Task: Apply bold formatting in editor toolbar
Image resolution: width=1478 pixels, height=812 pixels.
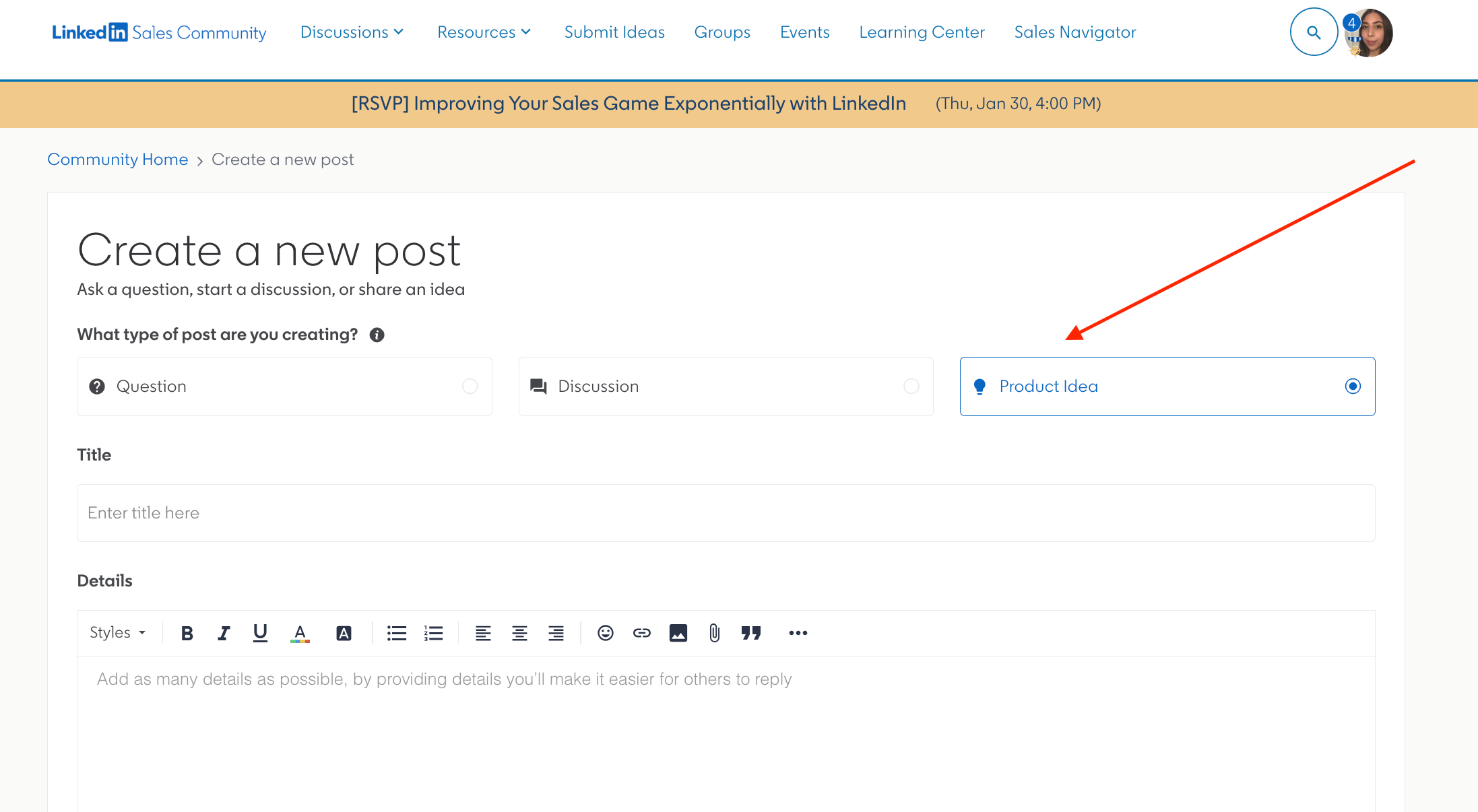Action: coord(187,633)
